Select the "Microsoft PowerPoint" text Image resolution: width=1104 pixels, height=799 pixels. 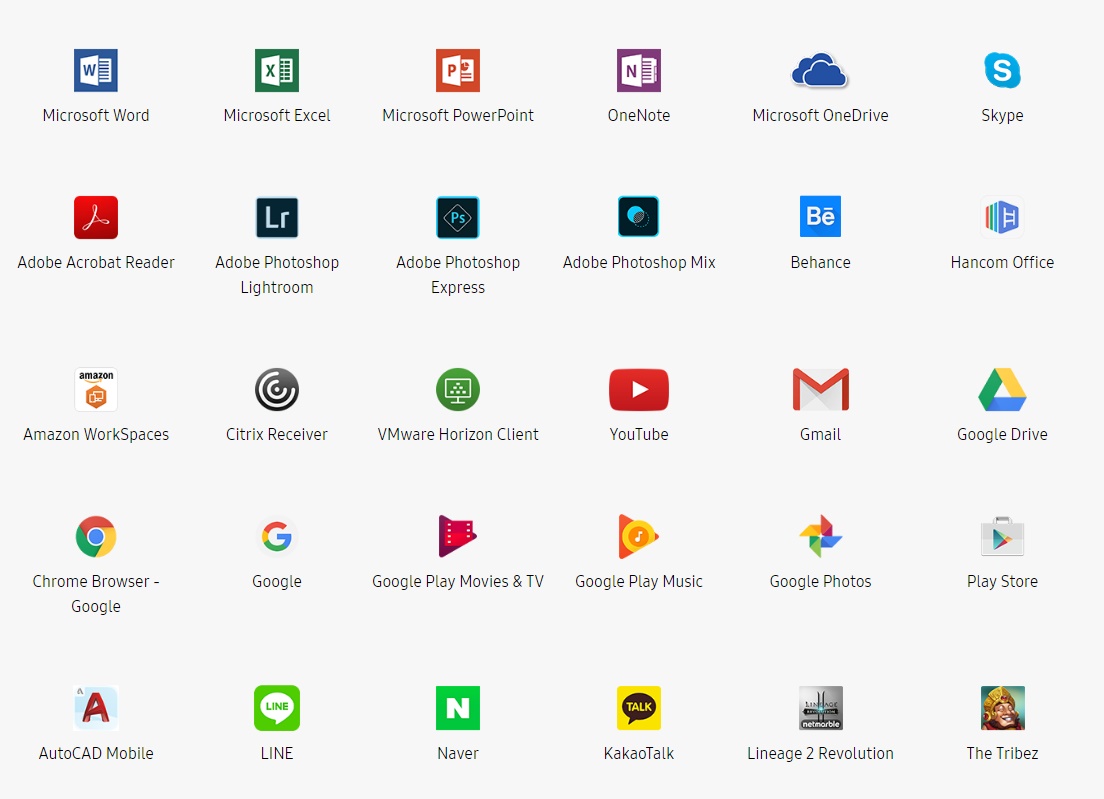(x=458, y=115)
